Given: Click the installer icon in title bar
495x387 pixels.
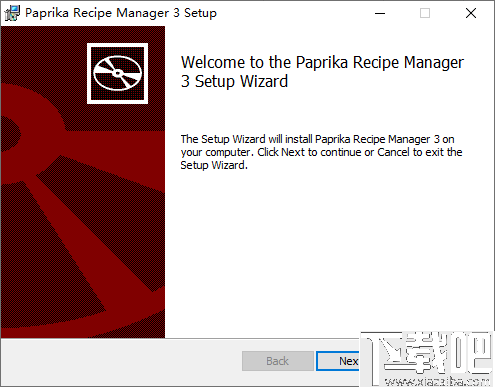Looking at the screenshot, I should 12,13.
